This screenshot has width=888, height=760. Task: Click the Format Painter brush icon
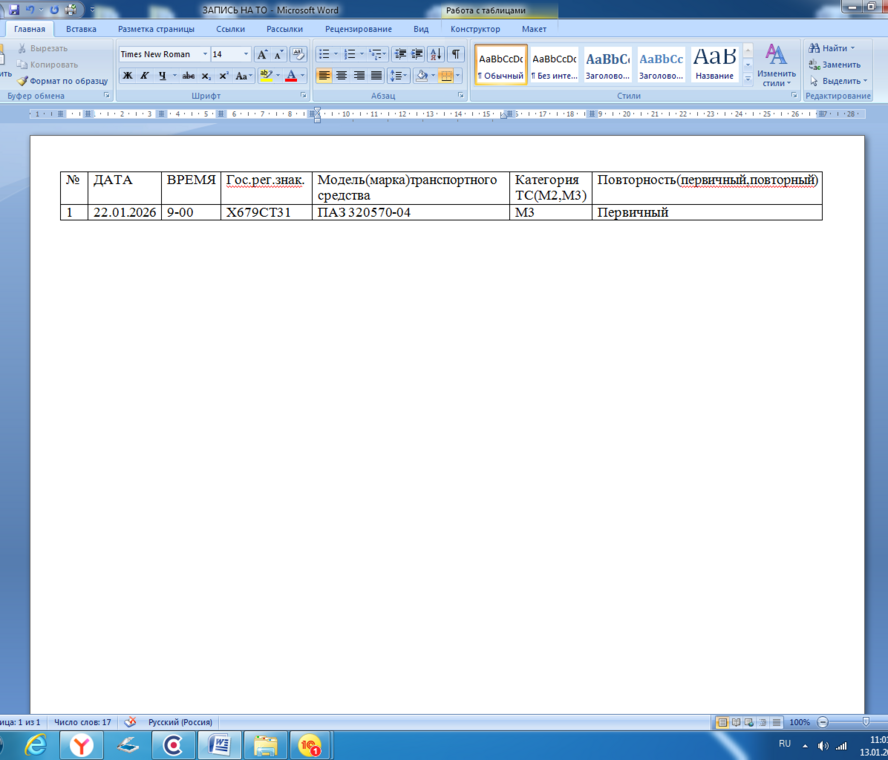click(22, 81)
